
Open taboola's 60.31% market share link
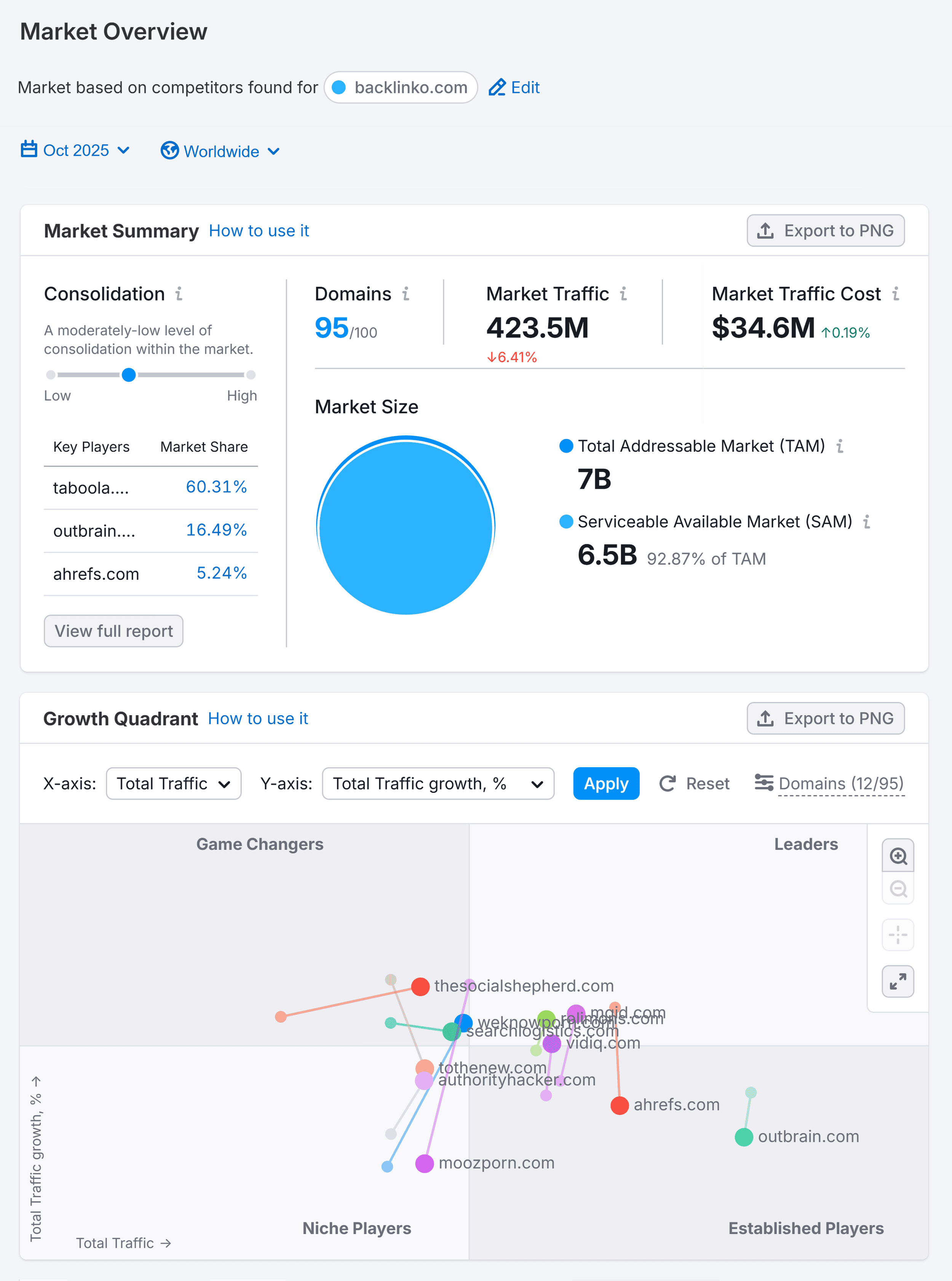(x=217, y=487)
